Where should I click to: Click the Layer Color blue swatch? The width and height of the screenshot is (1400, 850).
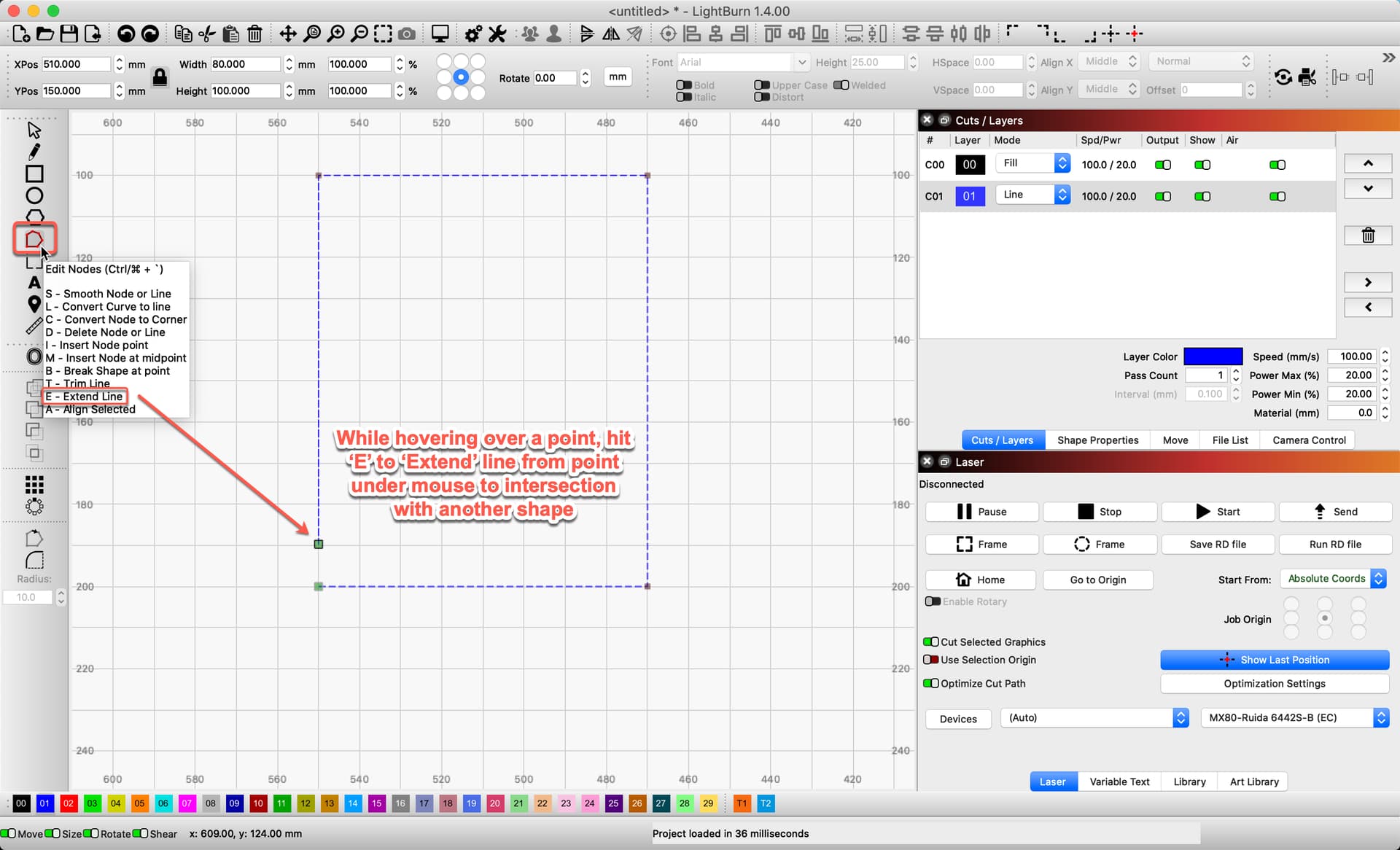click(x=1212, y=356)
